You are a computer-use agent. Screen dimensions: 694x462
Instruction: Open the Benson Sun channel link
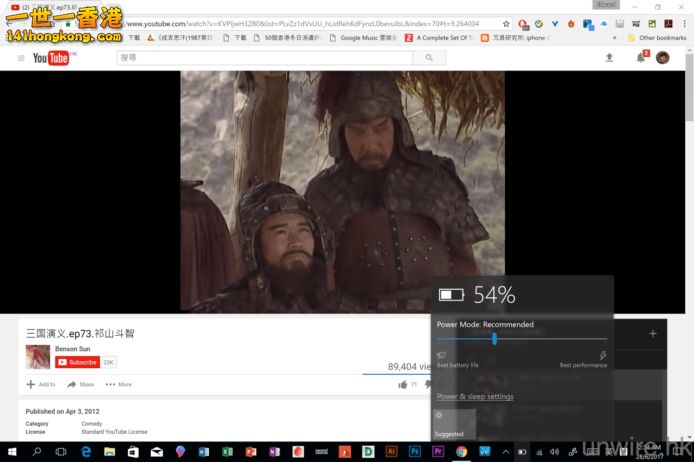73,349
